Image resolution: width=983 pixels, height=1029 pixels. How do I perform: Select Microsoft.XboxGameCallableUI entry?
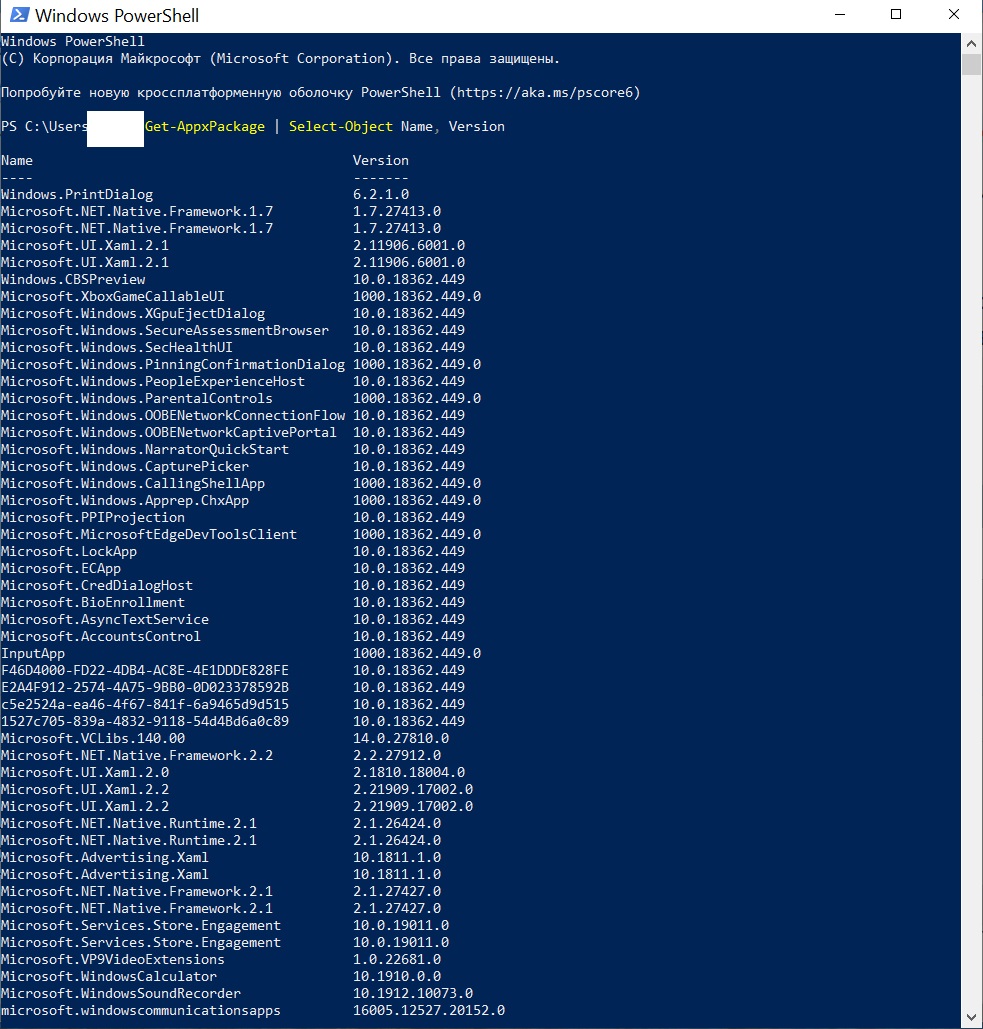(113, 297)
